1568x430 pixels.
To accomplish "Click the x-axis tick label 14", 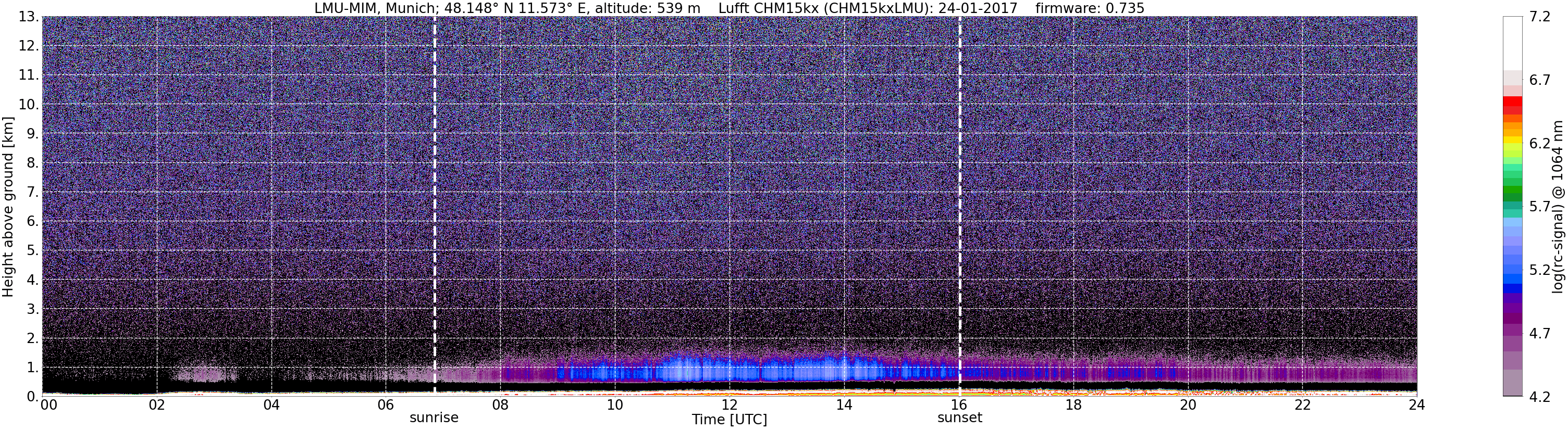I will coord(844,405).
